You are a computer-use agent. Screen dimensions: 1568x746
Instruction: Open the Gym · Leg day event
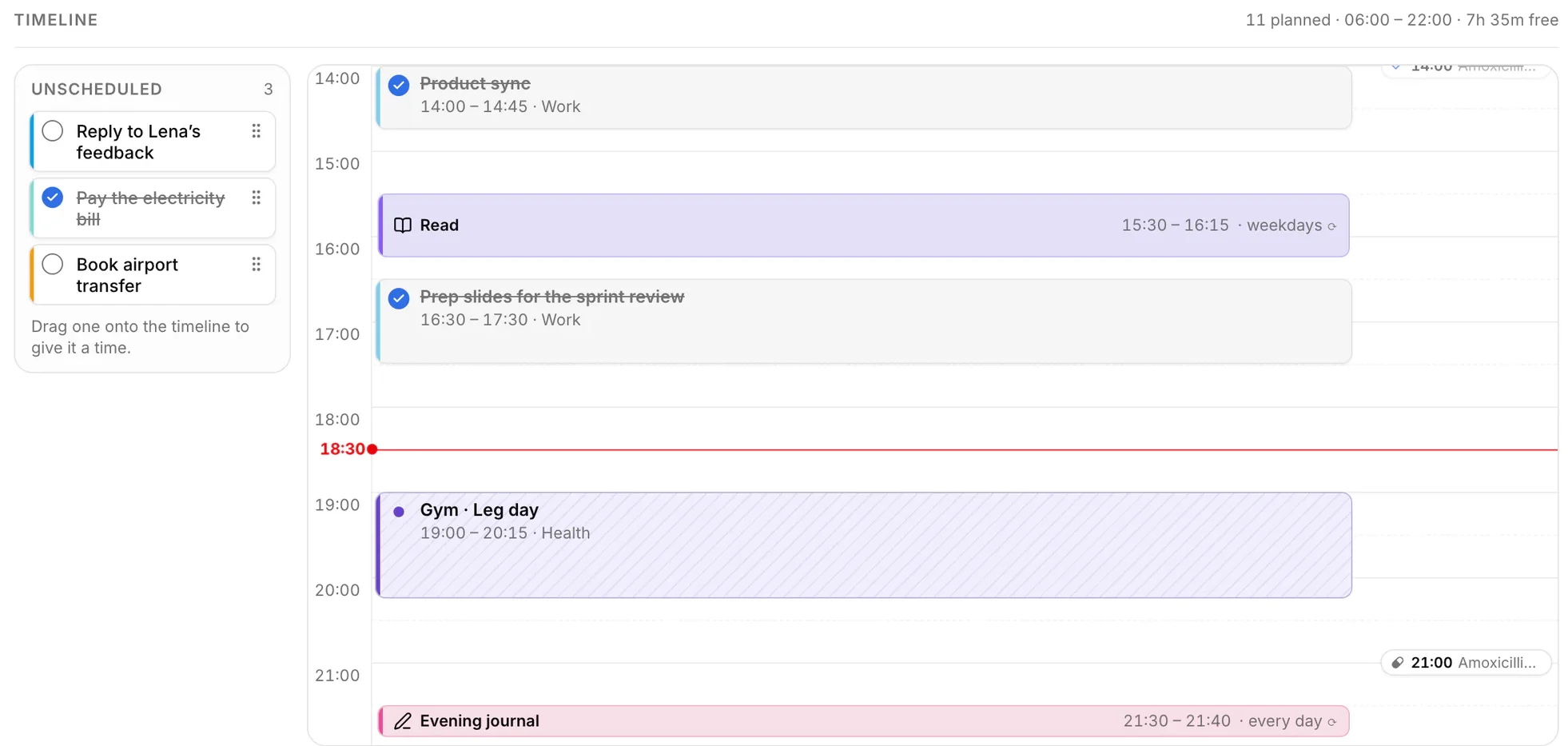863,545
